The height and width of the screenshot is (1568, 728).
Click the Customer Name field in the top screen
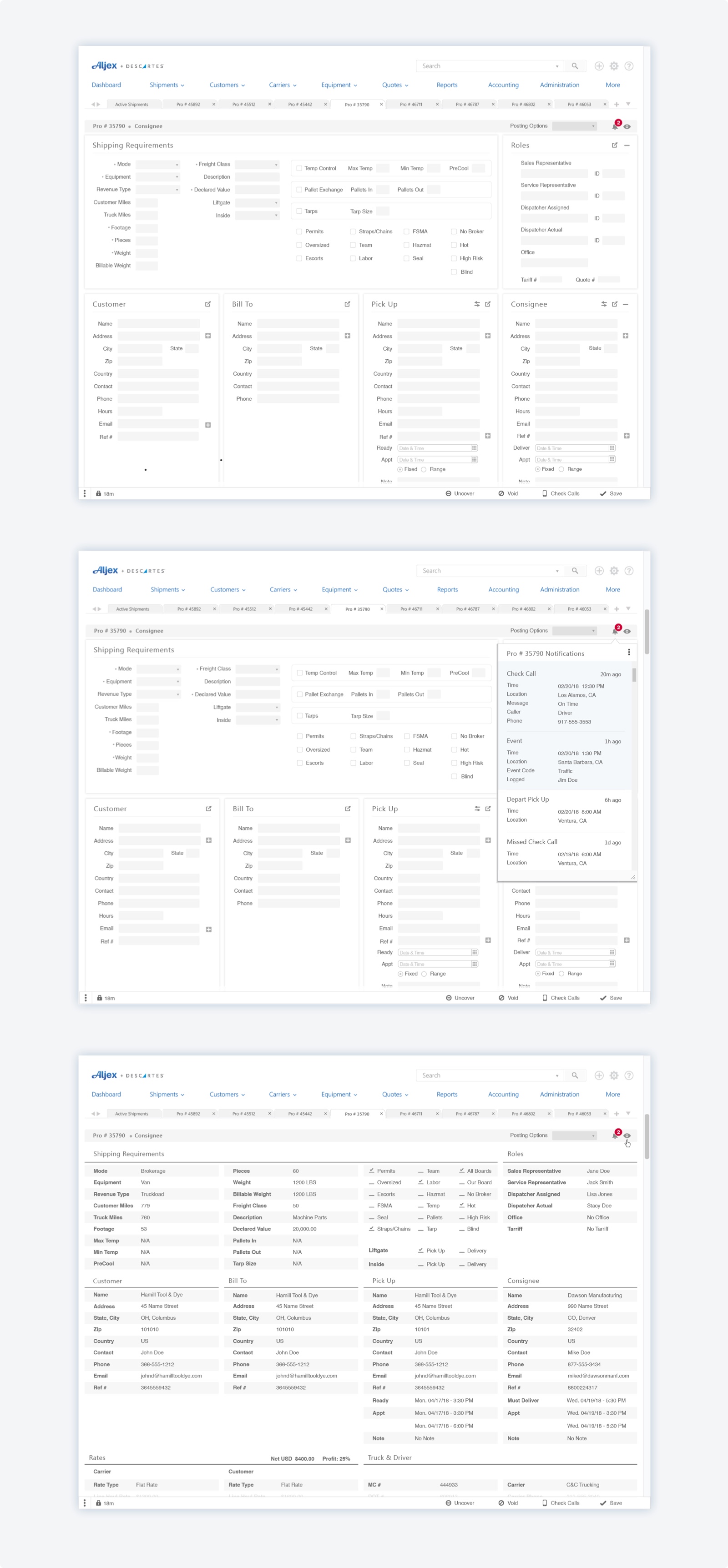(158, 324)
